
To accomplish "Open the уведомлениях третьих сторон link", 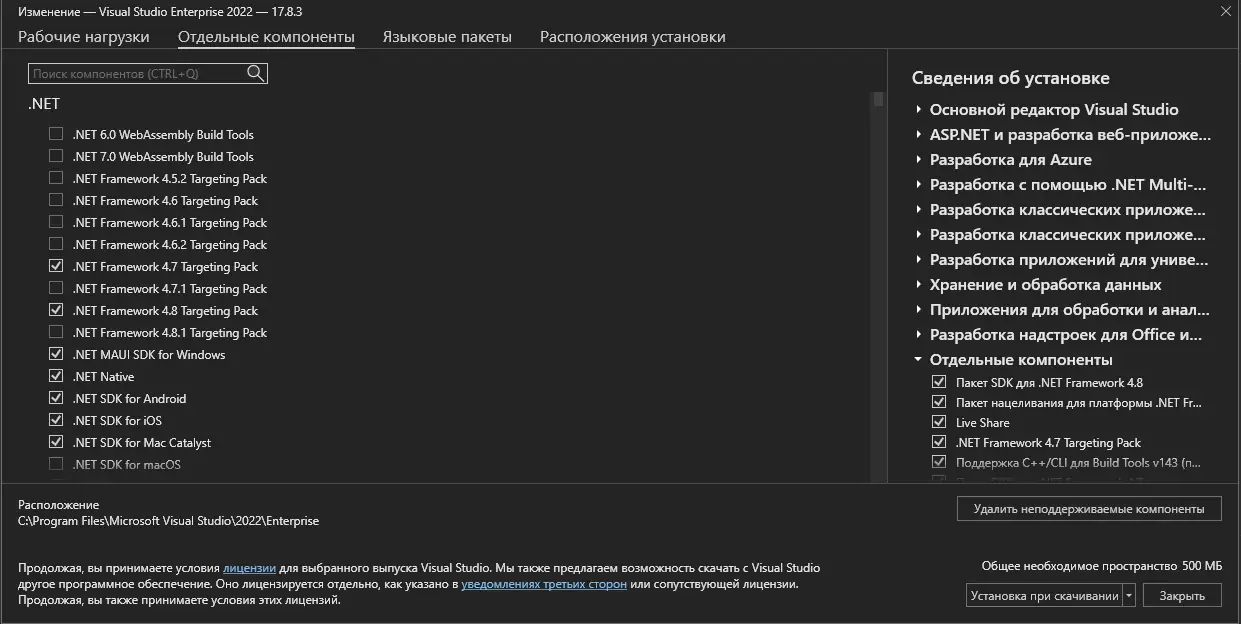I will pos(544,584).
